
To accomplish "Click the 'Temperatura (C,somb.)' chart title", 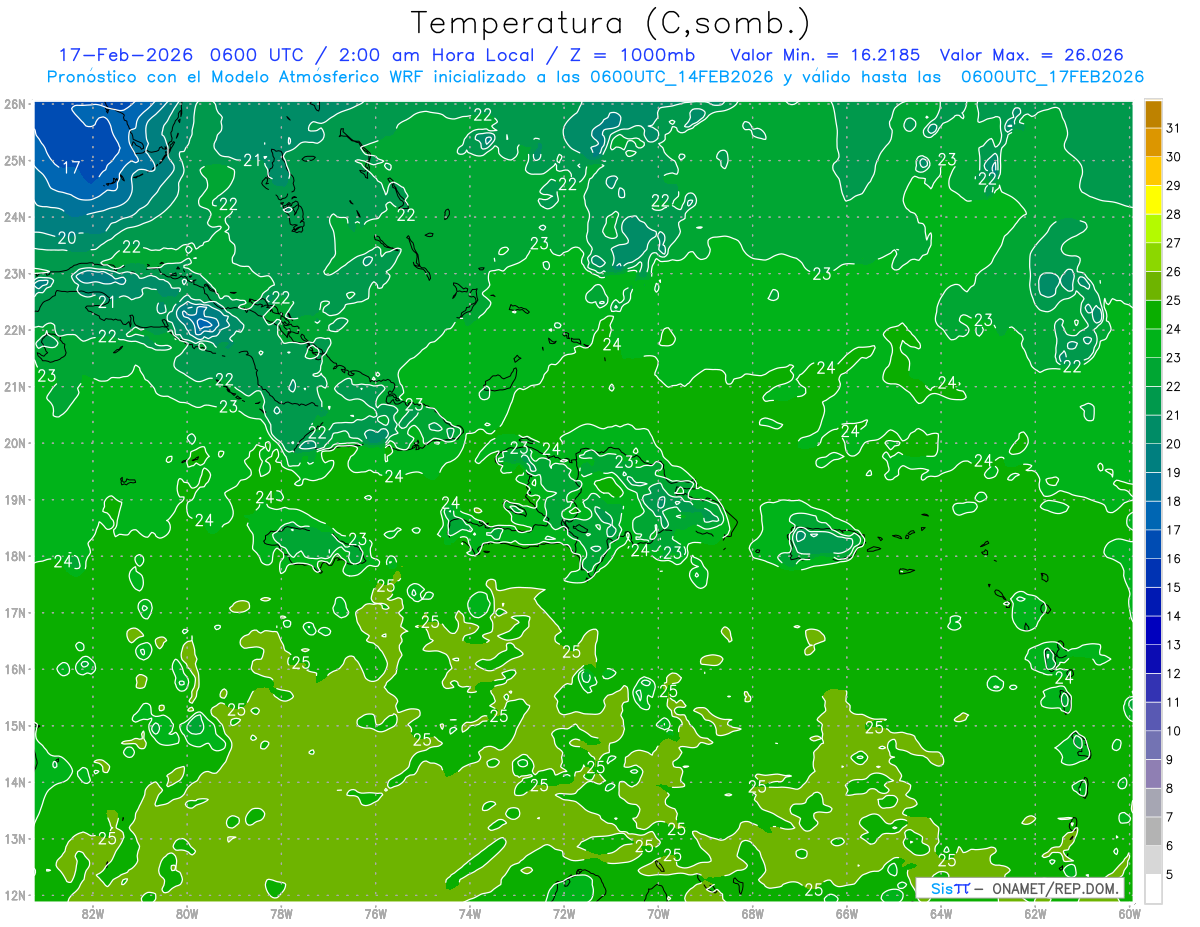I will (611, 22).
